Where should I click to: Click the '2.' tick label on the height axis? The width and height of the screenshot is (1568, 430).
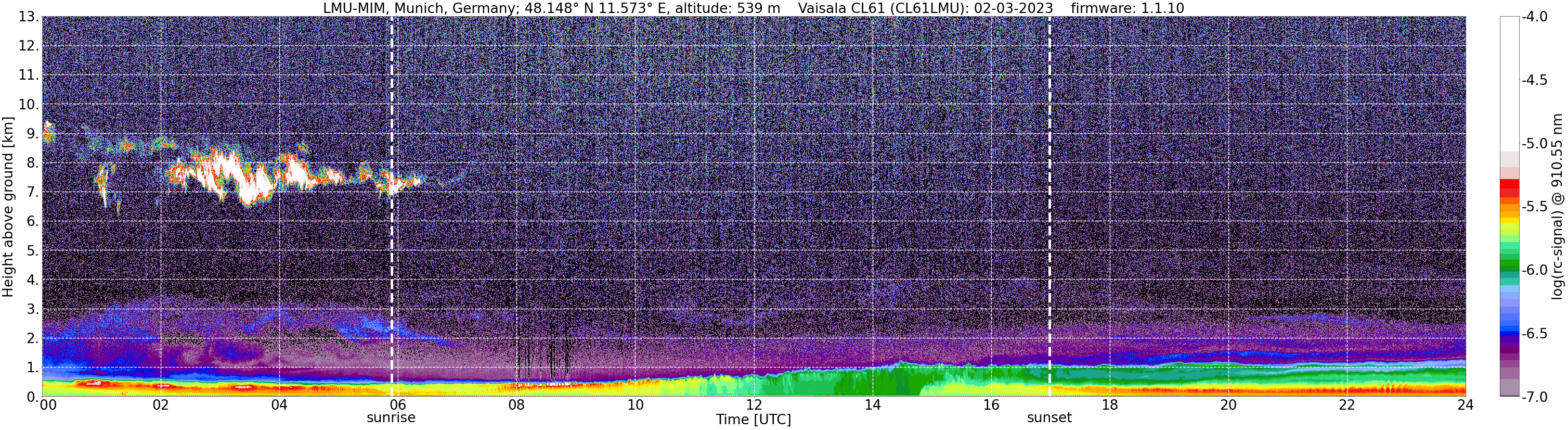click(33, 338)
